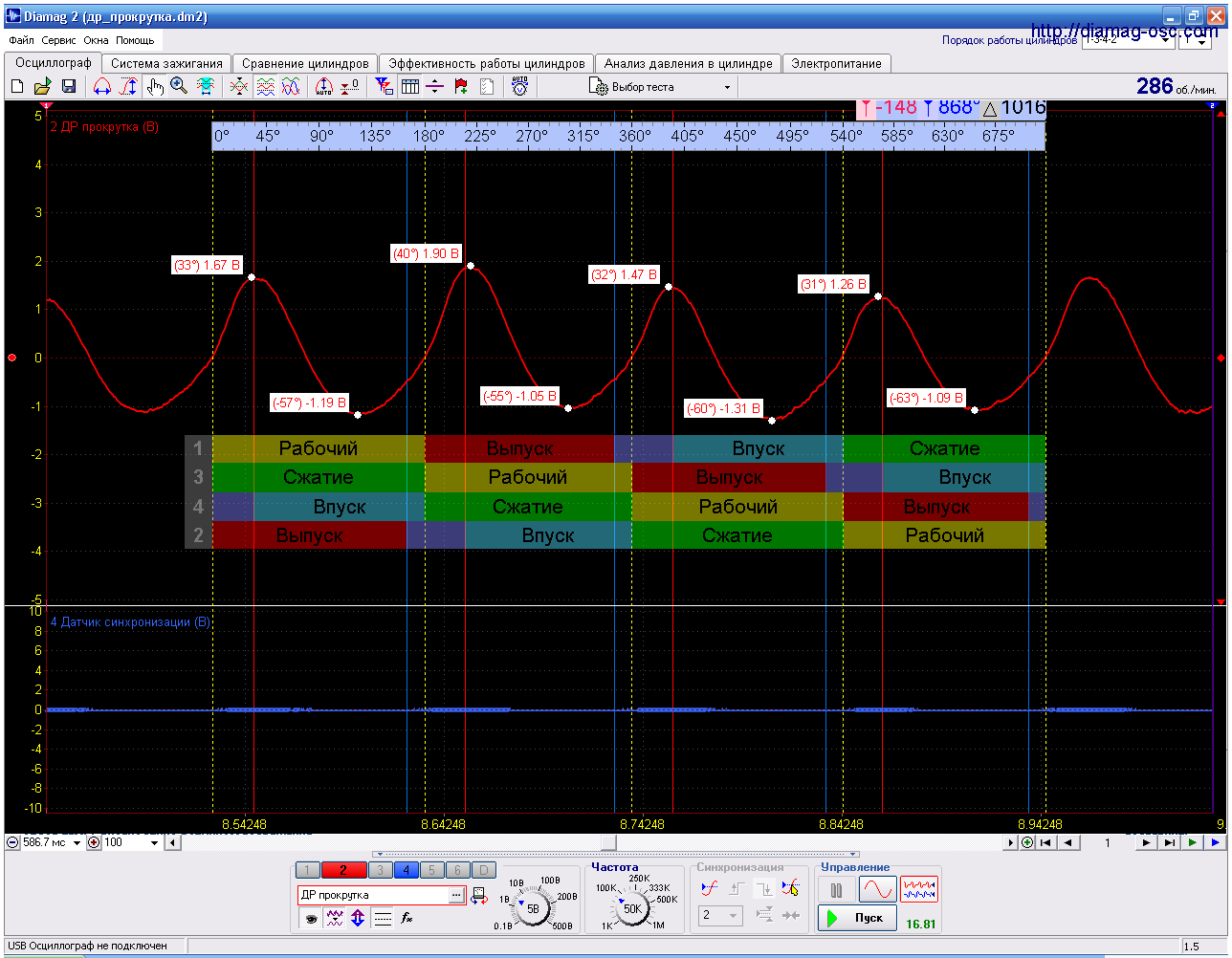Open the Сервис menu
The height and width of the screenshot is (958, 1232).
[59, 40]
